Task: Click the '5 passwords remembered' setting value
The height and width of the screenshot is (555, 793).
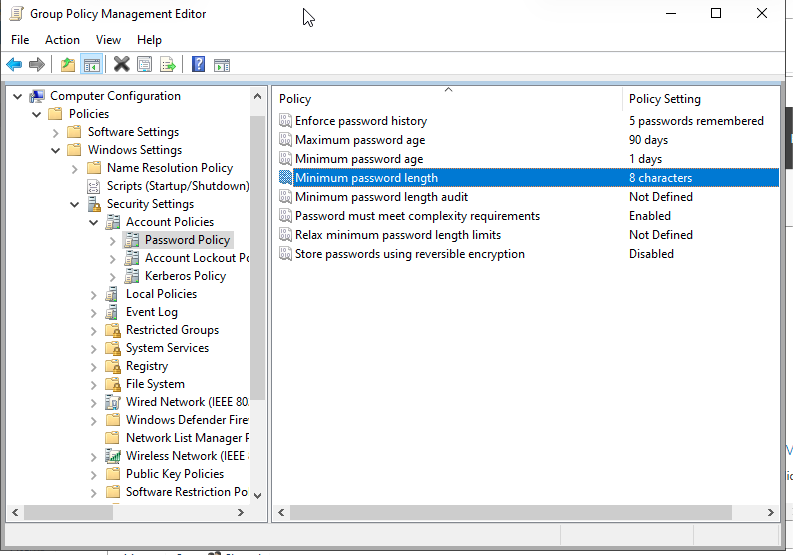Action: (696, 121)
